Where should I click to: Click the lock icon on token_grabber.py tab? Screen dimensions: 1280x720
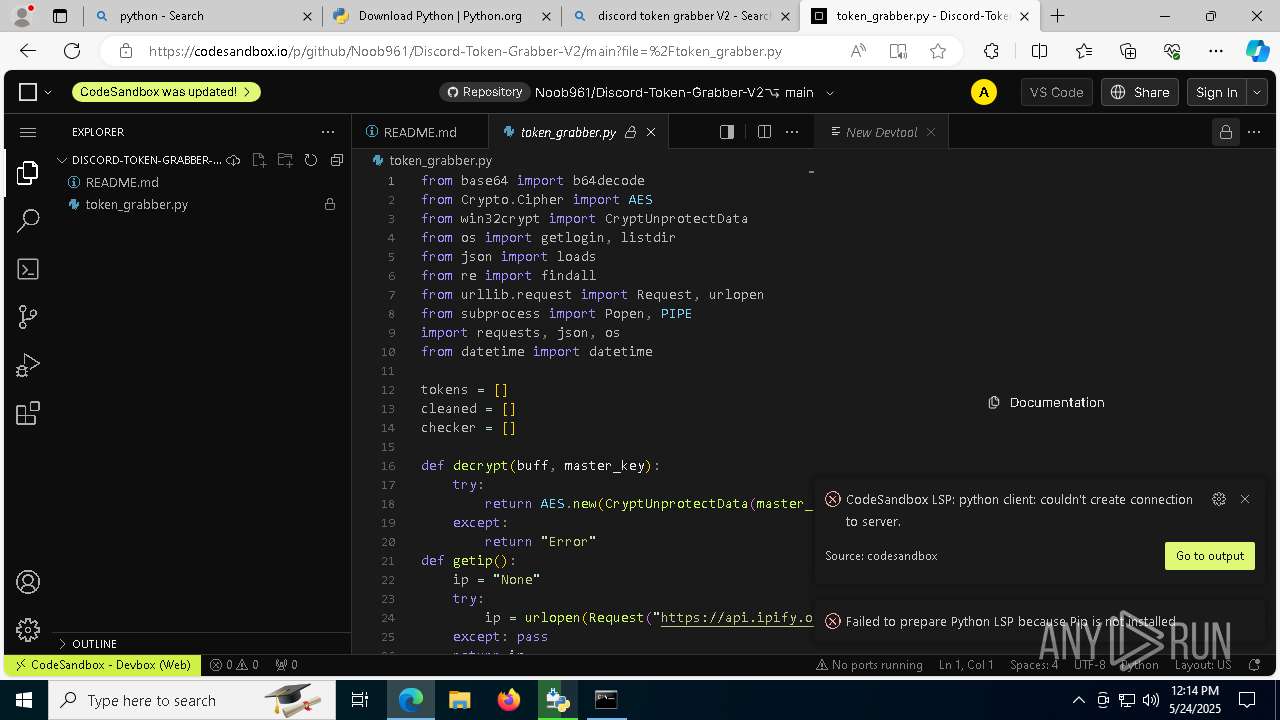[631, 132]
